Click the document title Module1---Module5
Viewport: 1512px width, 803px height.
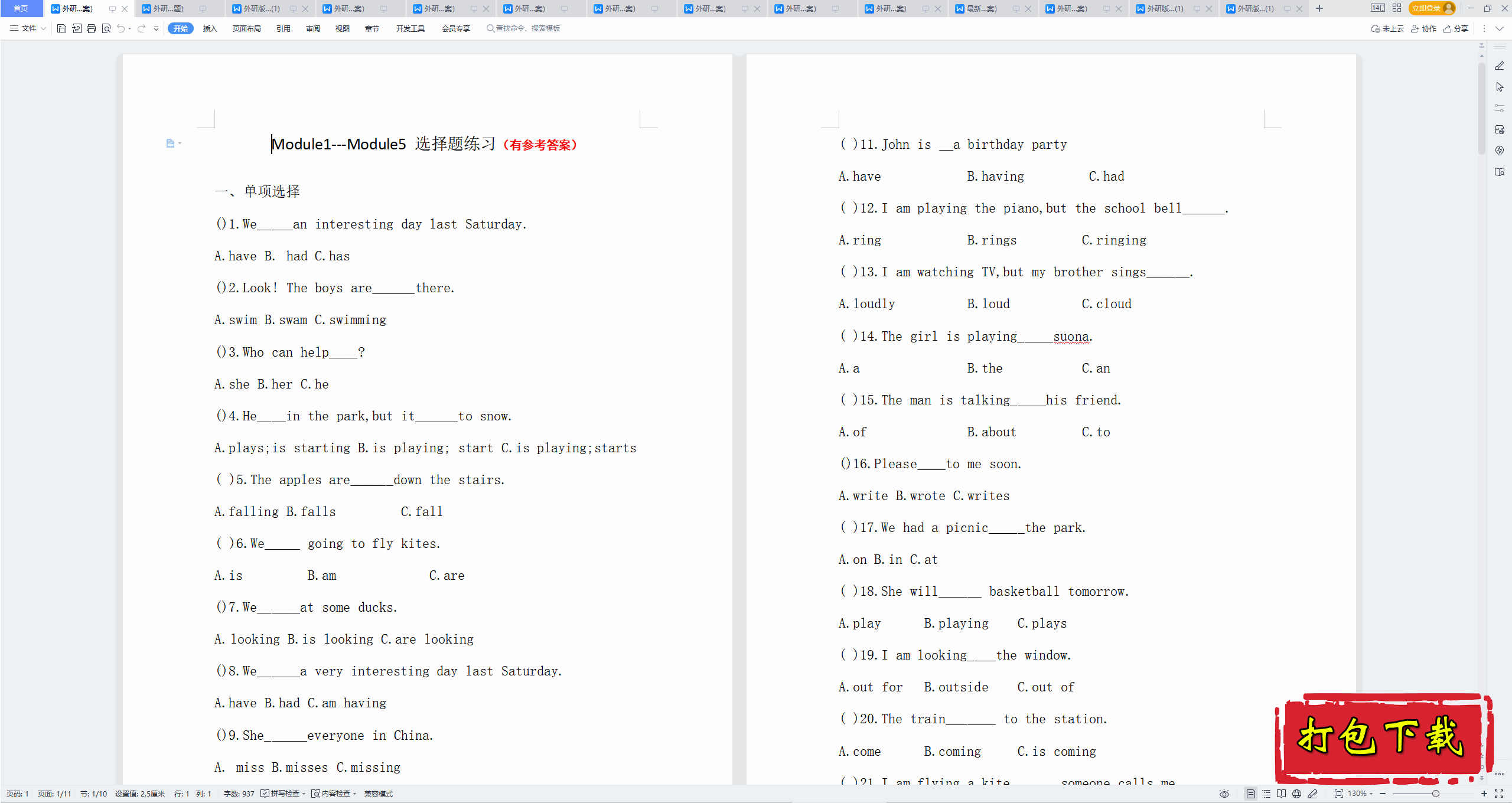[339, 144]
